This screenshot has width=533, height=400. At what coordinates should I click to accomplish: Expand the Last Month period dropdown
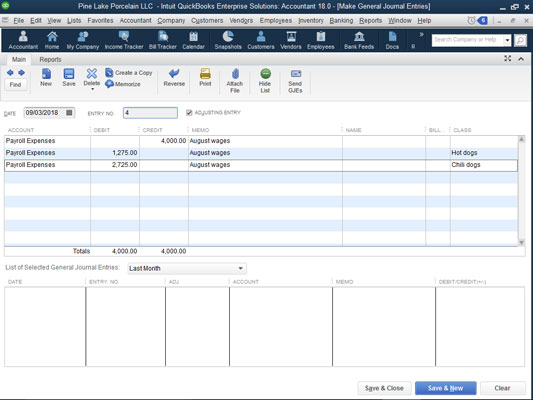tap(240, 268)
